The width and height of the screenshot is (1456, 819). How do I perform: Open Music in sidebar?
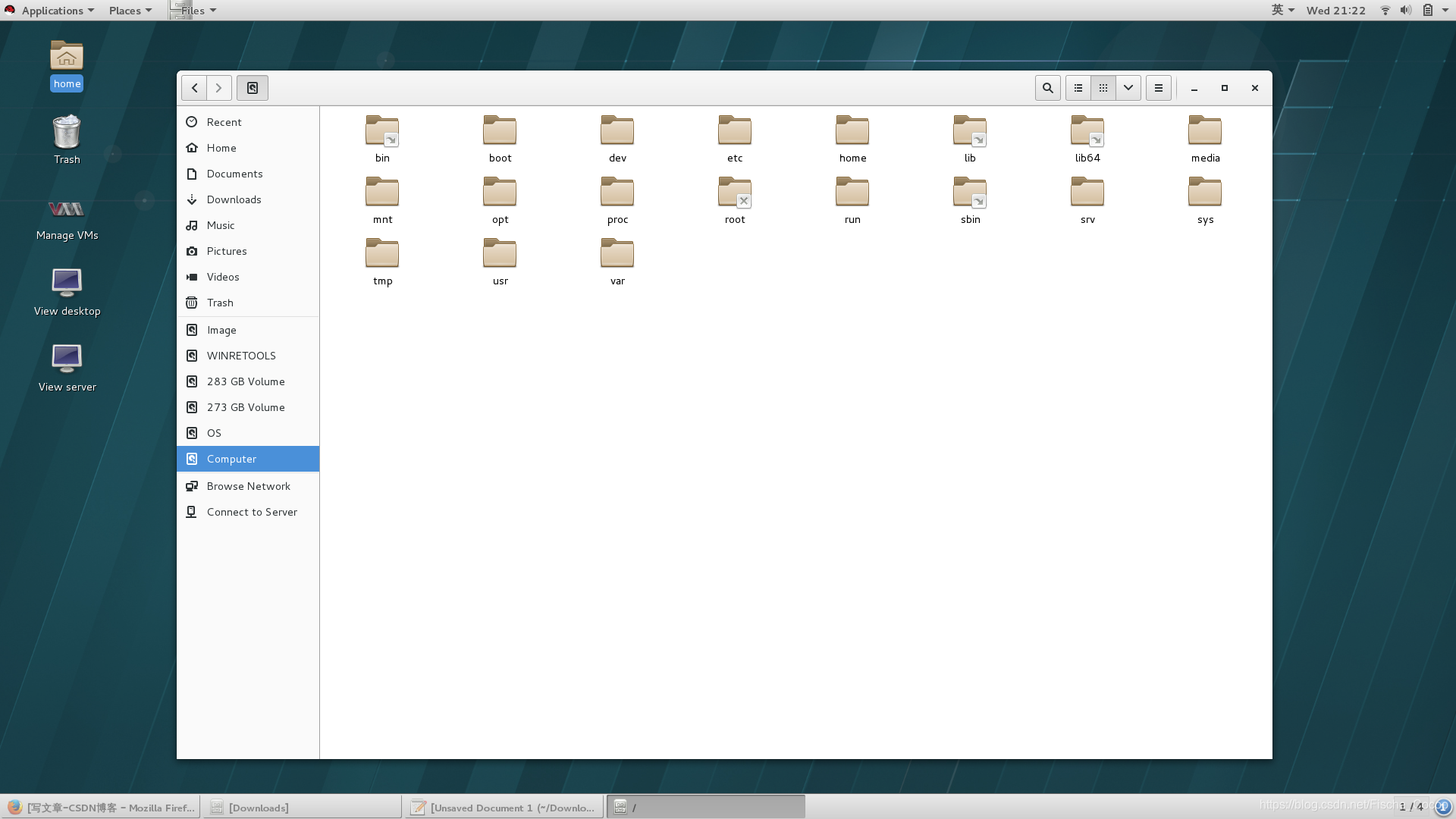point(248,225)
